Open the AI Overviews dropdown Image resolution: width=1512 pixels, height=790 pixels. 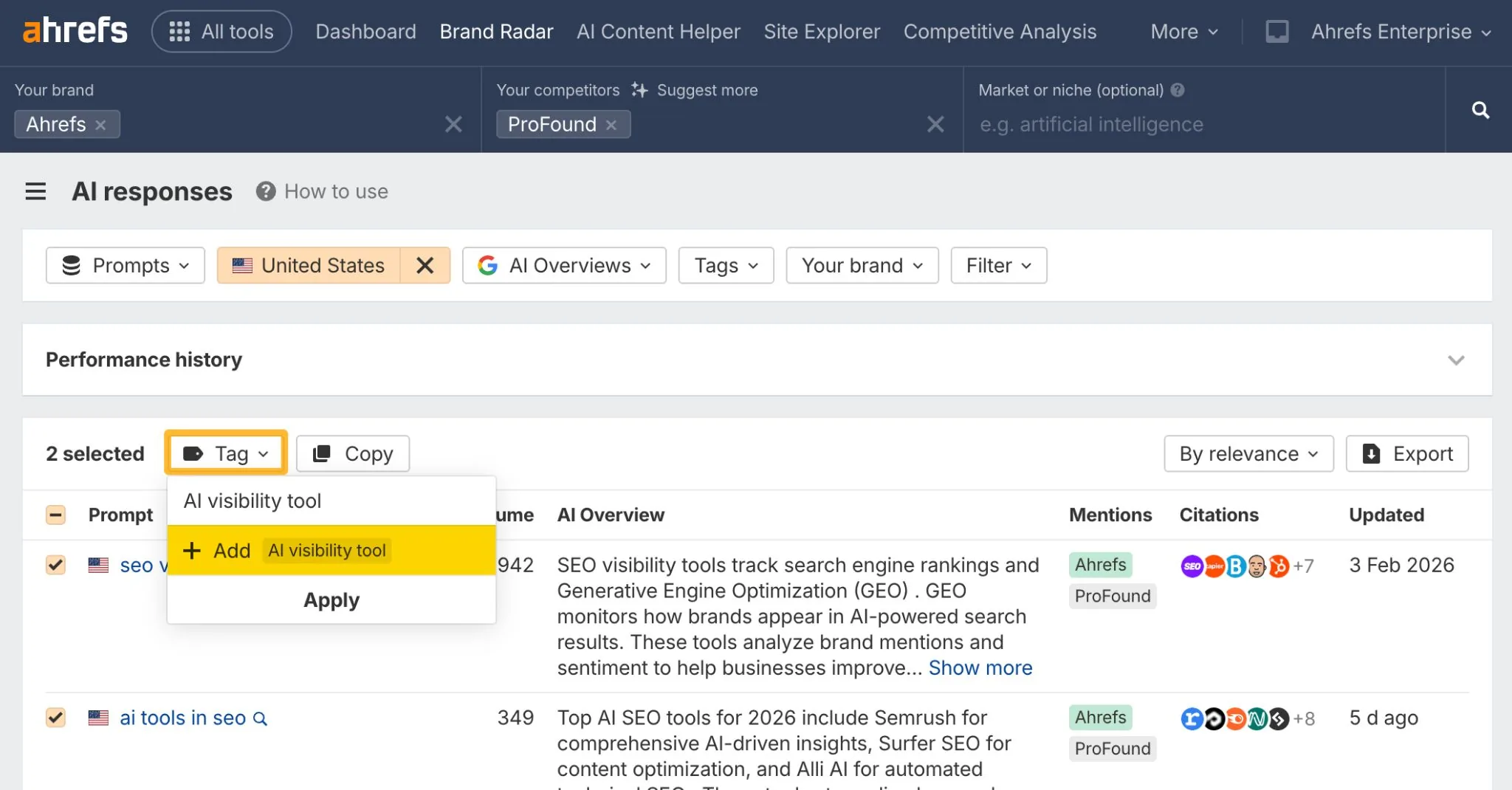564,266
